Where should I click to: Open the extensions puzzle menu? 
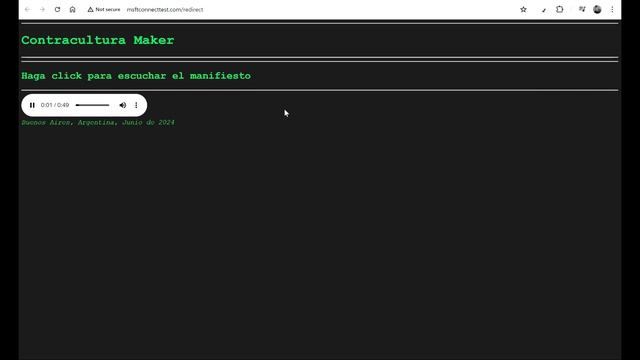click(x=560, y=9)
